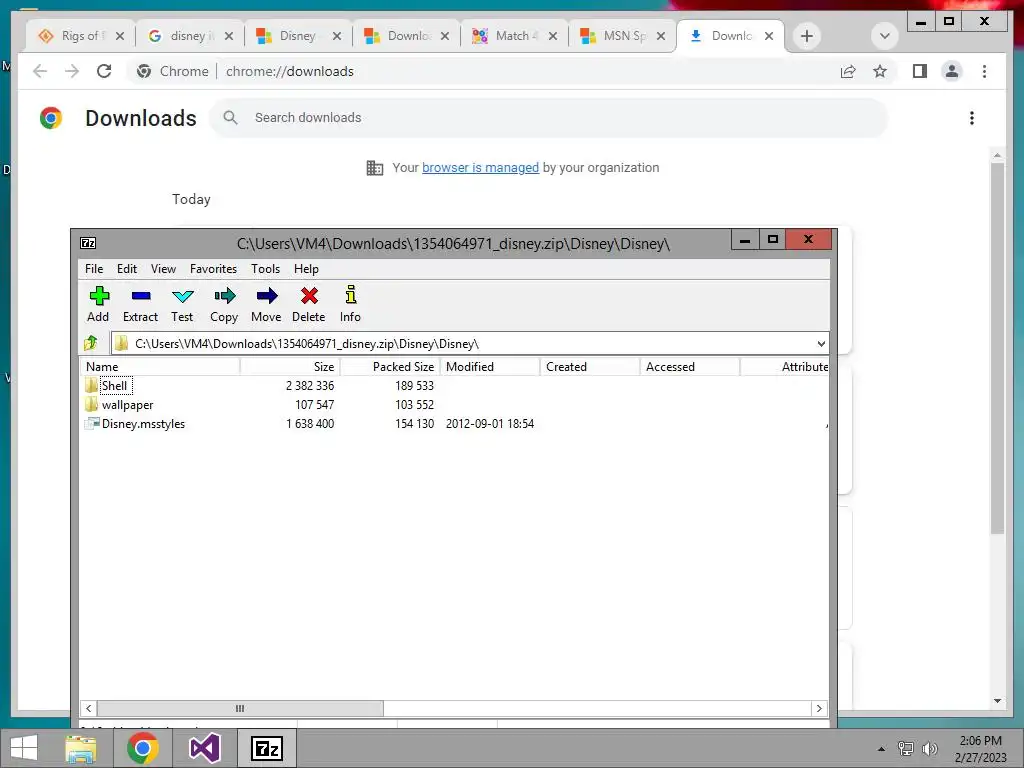This screenshot has height=768, width=1024.
Task: Click the up-one-level folder icon
Action: 91,343
